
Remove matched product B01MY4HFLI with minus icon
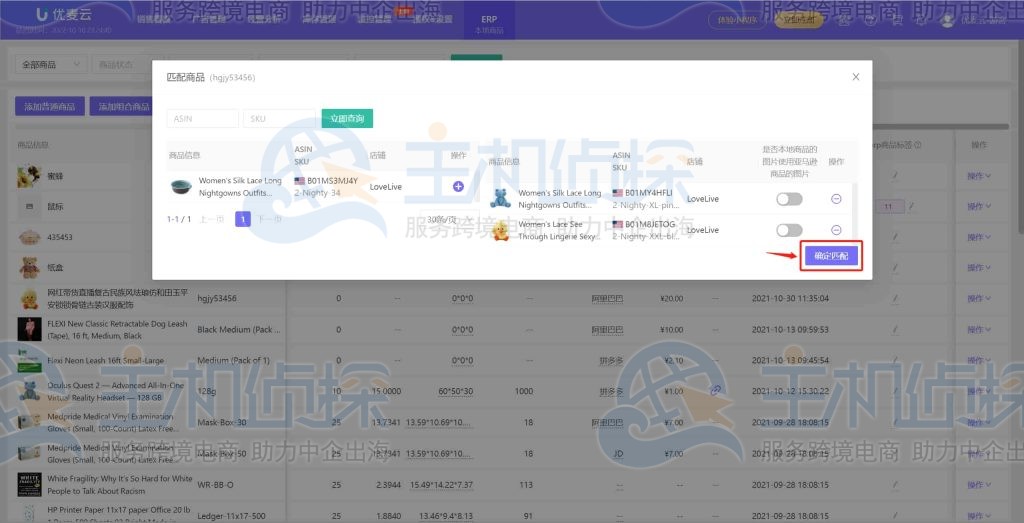coord(836,199)
